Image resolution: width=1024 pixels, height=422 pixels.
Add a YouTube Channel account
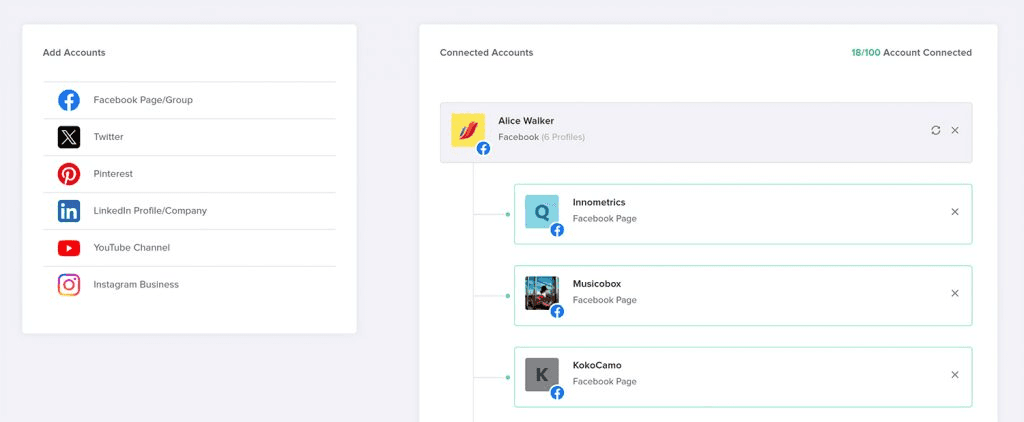coord(189,248)
